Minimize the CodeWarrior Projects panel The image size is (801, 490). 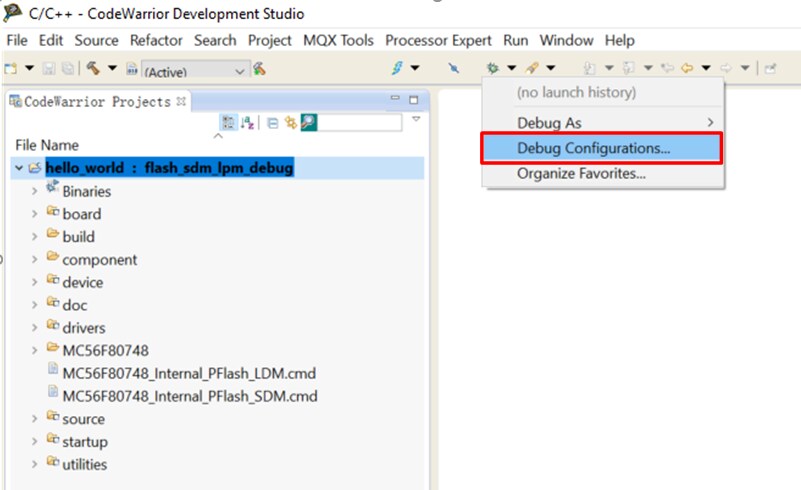pos(396,100)
